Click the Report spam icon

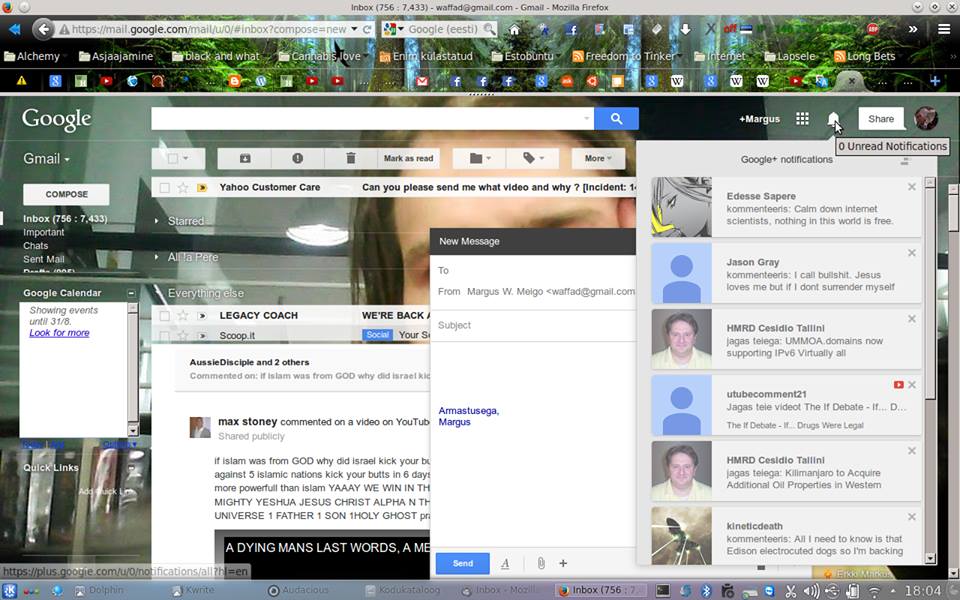[298, 158]
